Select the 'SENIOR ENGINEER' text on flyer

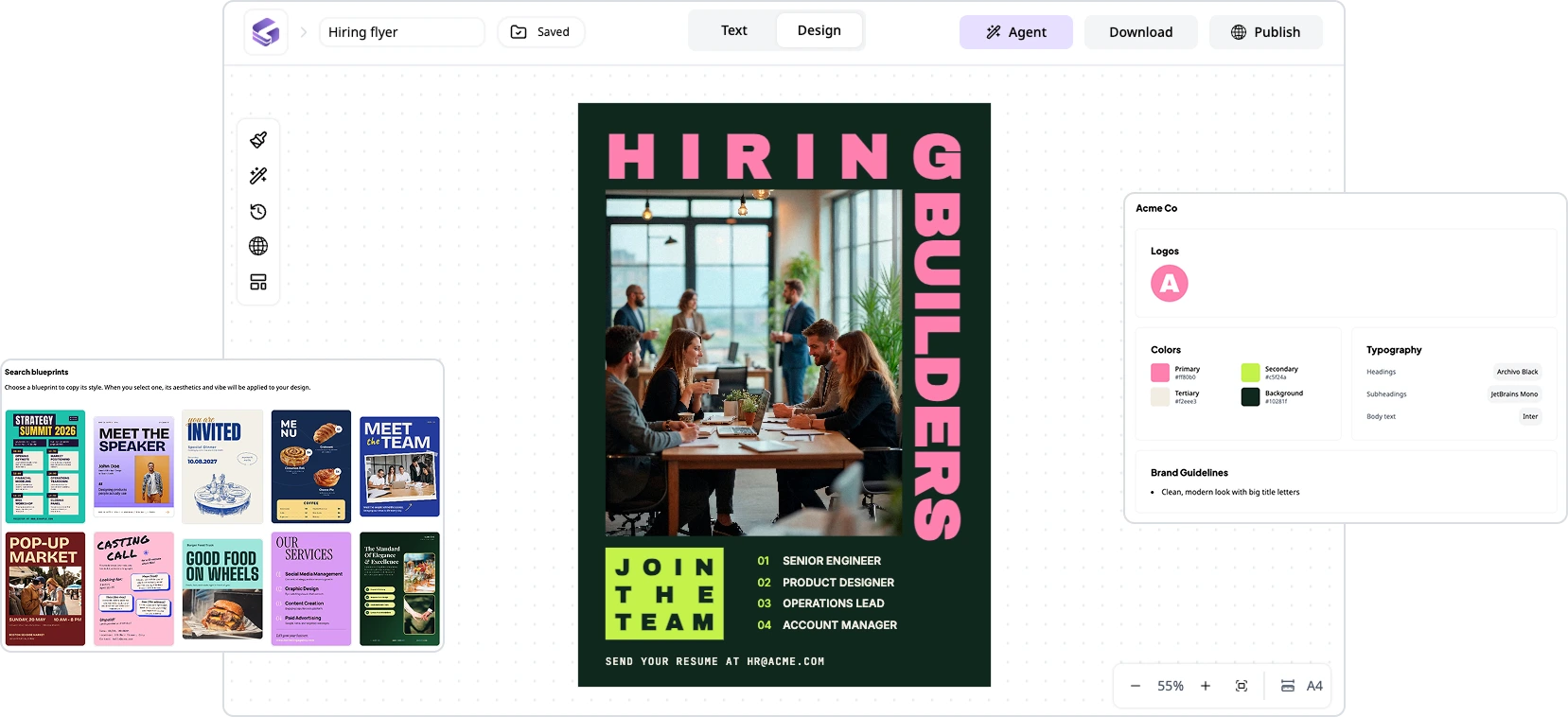coord(832,561)
